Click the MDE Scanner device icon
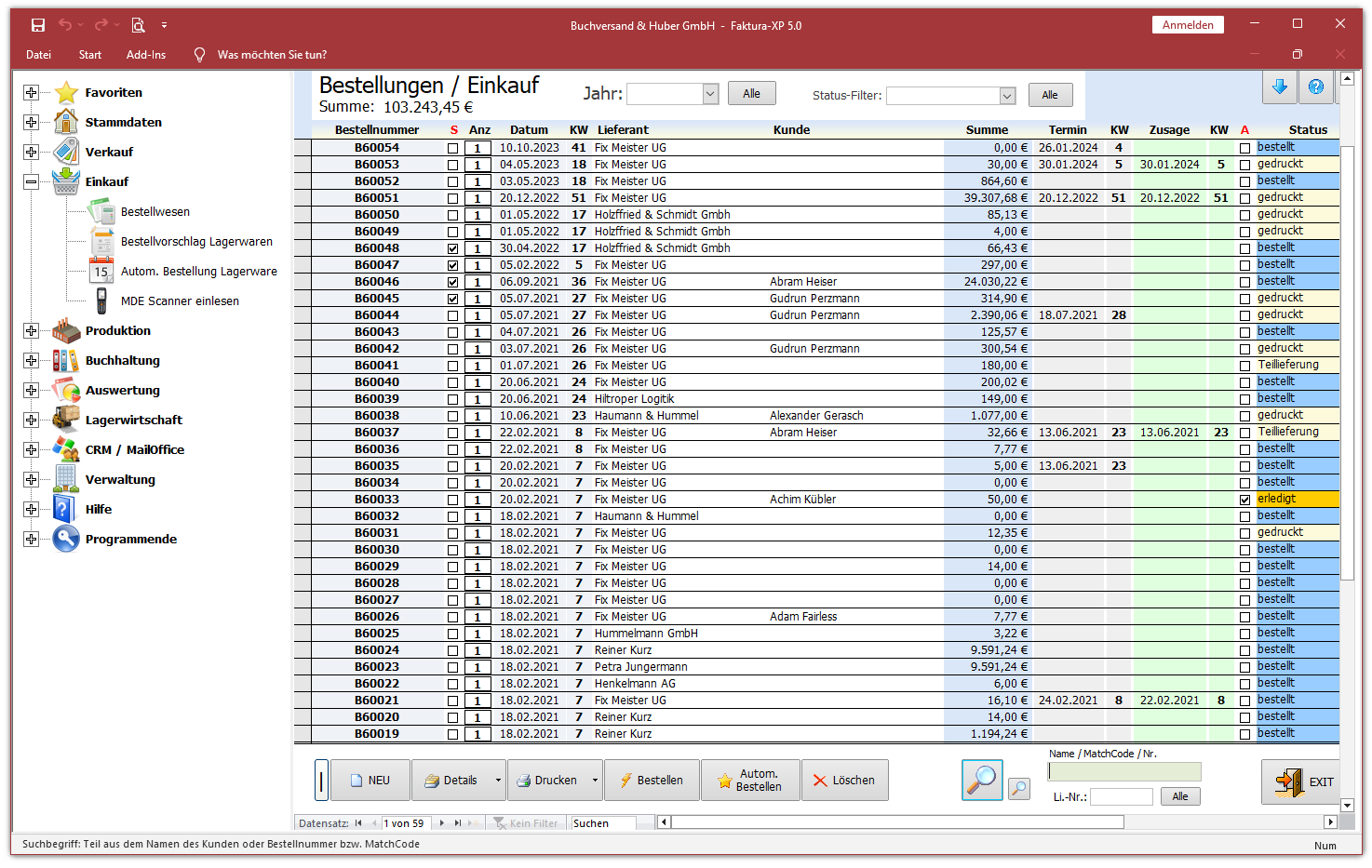 click(101, 300)
